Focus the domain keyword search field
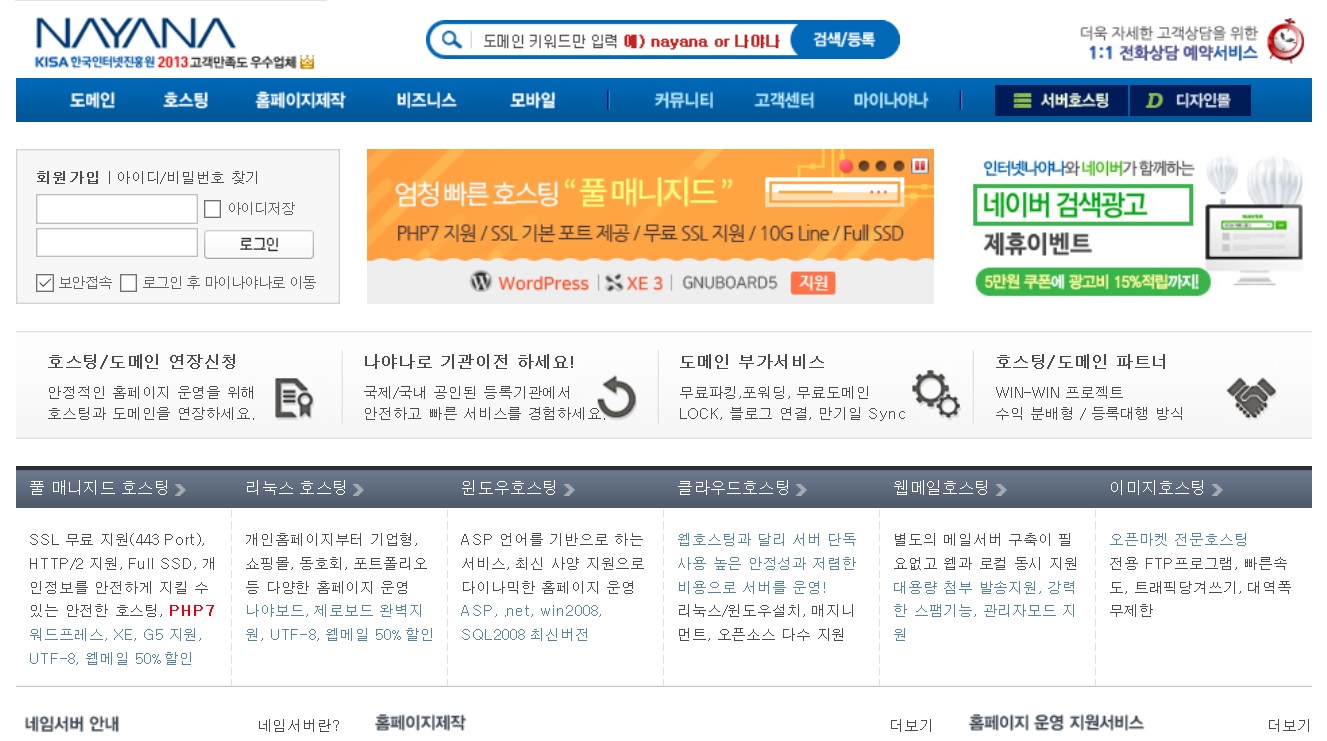 click(630, 41)
